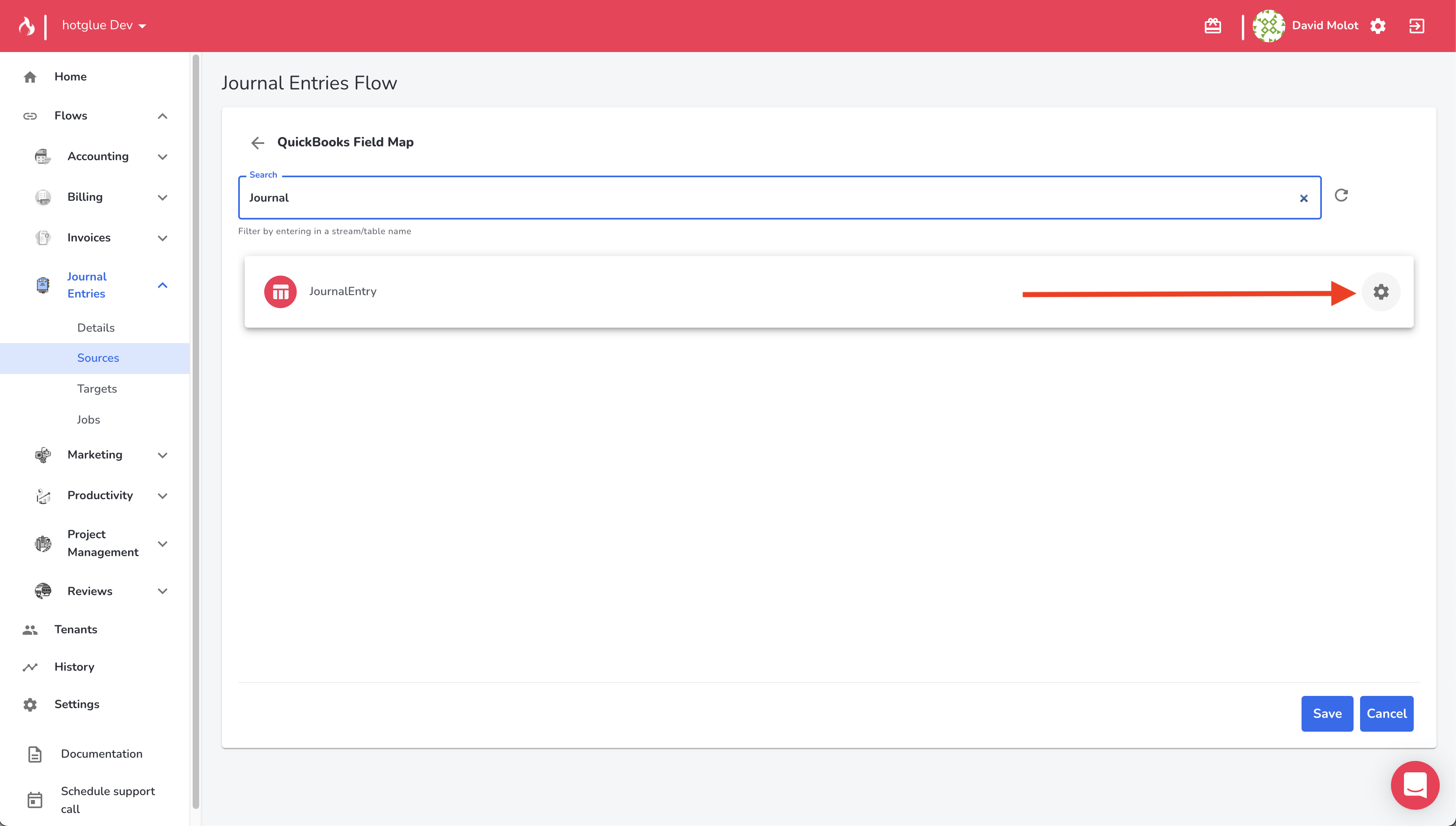This screenshot has width=1456, height=826.
Task: Click the refresh icon beside search
Action: coord(1341,195)
